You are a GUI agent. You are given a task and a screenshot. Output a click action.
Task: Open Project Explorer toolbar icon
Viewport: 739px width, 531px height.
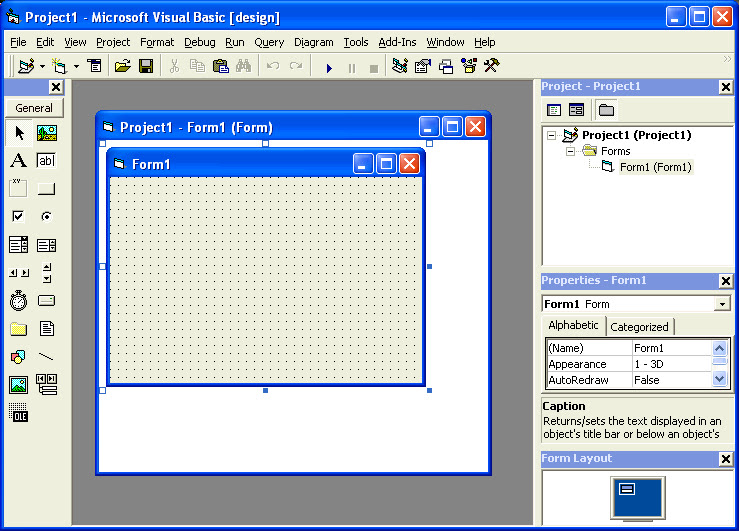pyautogui.click(x=400, y=66)
